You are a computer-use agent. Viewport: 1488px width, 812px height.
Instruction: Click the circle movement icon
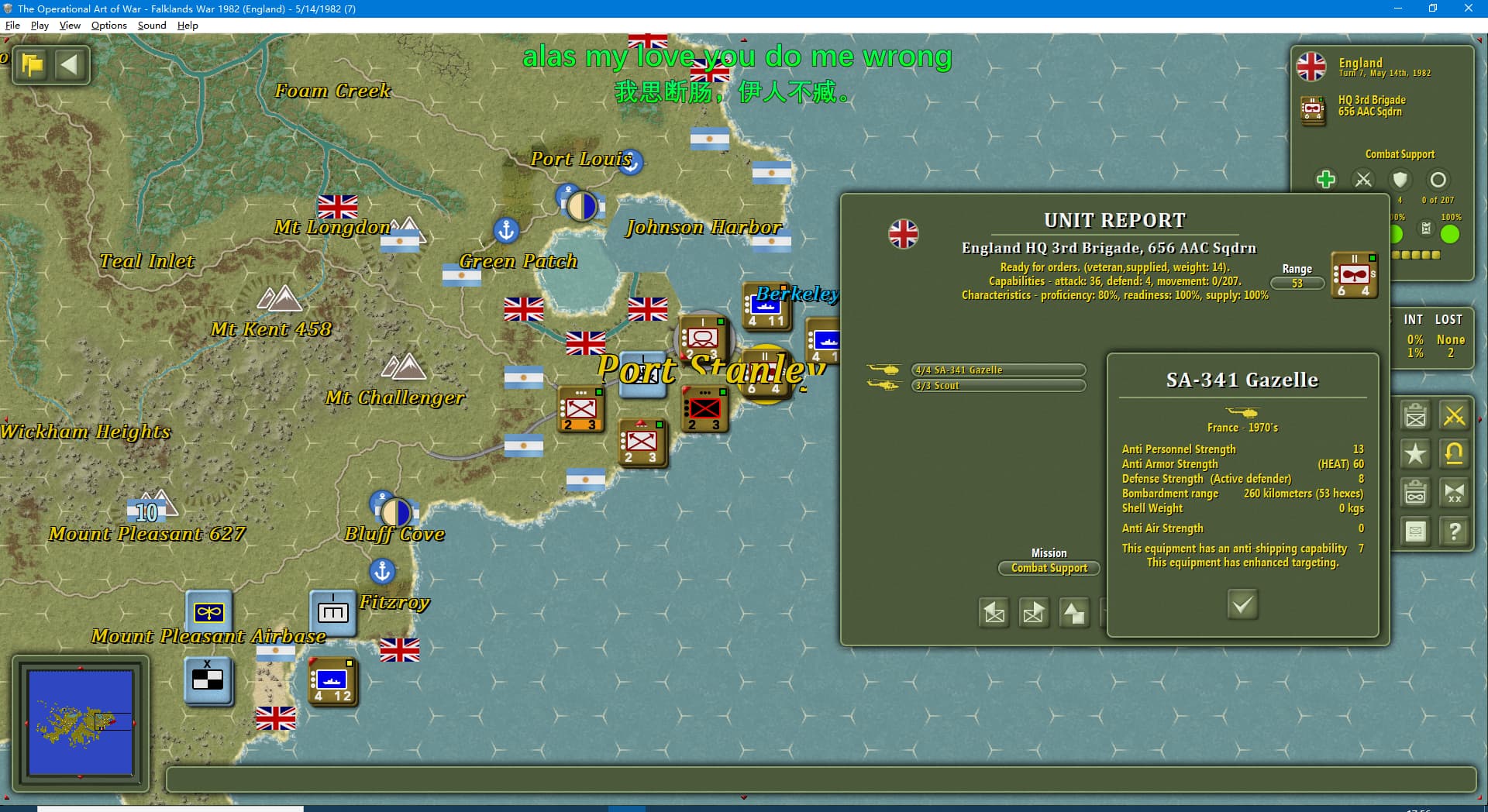click(1438, 180)
